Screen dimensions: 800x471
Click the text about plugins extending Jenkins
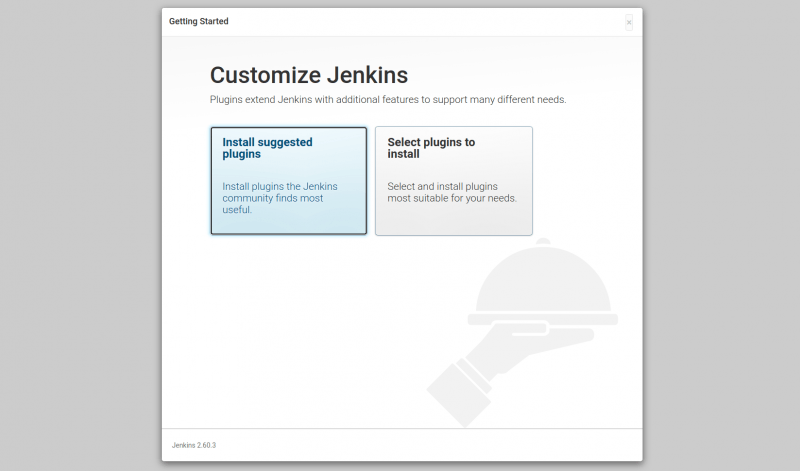pos(388,100)
